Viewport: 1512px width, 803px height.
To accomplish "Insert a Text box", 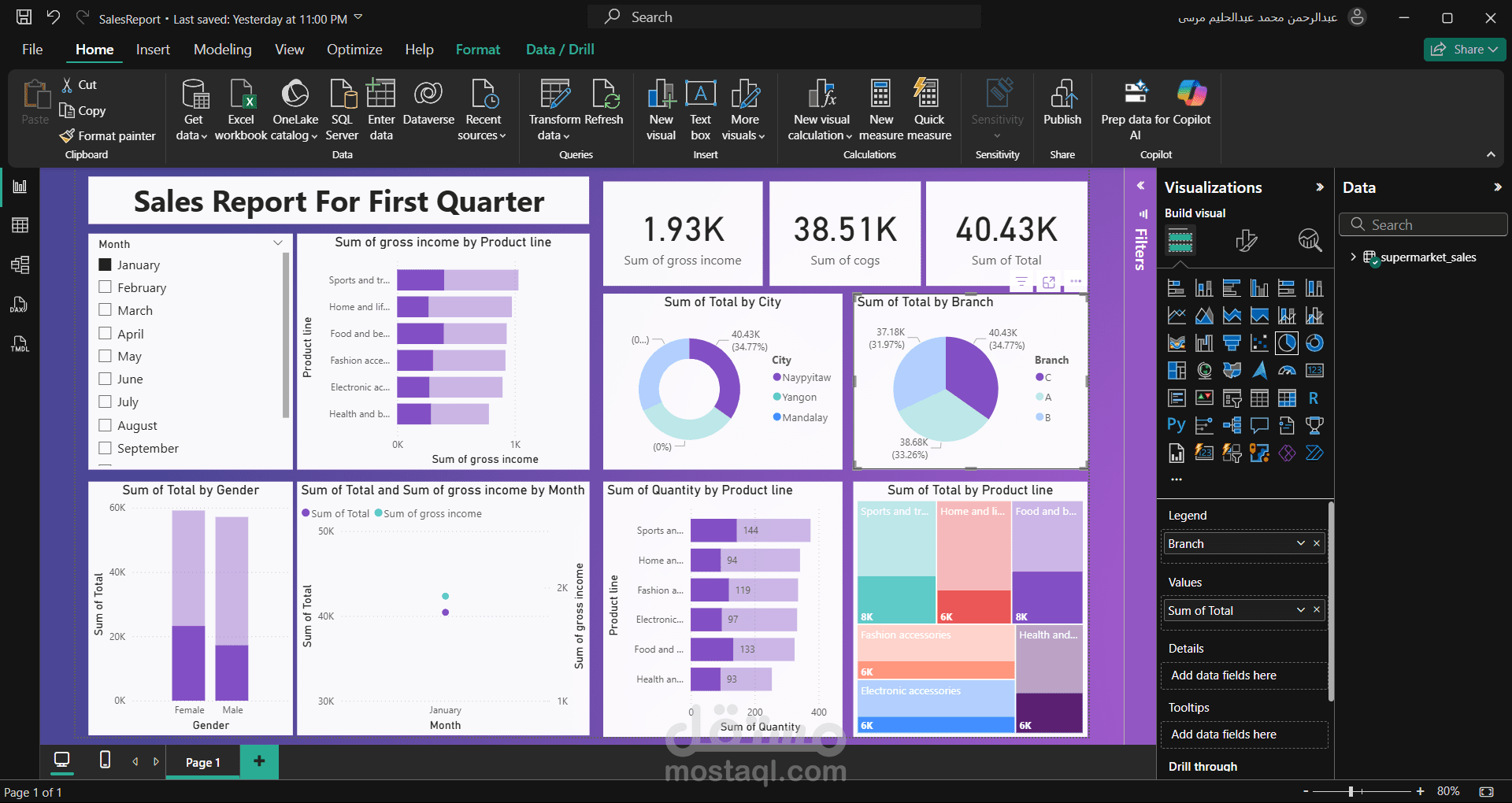I will [700, 109].
